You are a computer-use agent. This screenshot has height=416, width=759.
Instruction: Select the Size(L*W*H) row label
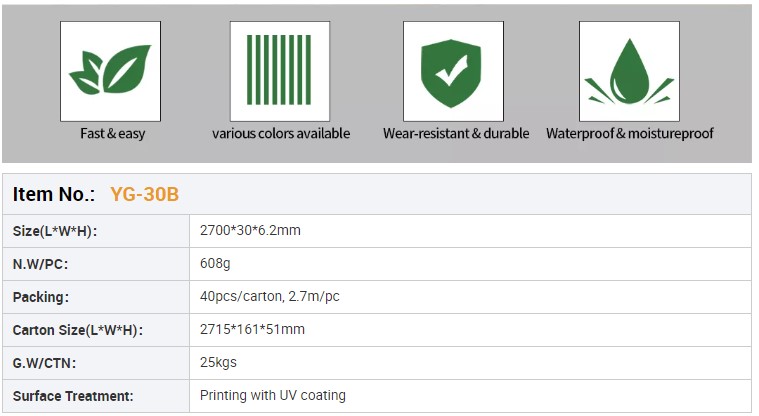click(55, 232)
